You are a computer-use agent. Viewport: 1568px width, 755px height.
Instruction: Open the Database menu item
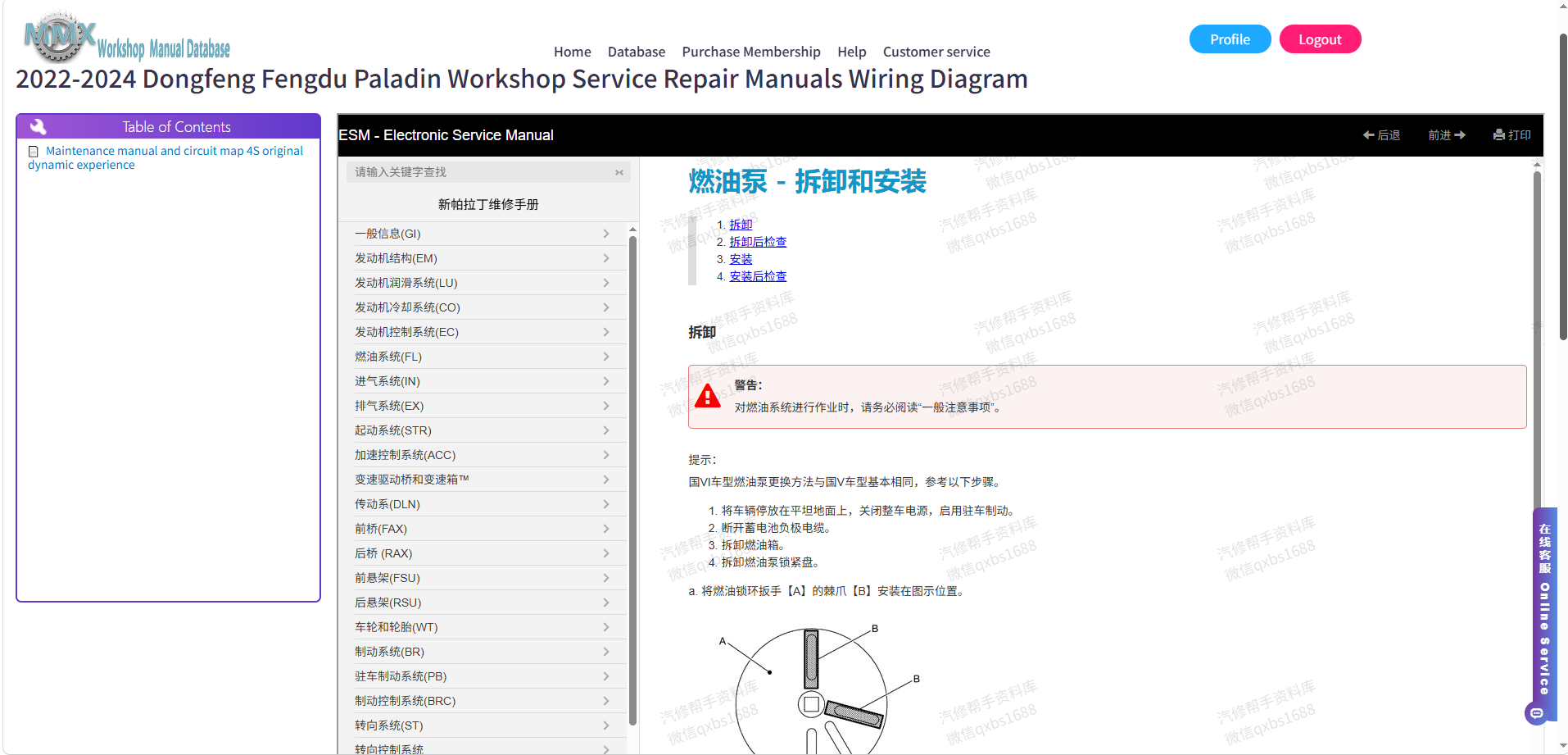637,52
